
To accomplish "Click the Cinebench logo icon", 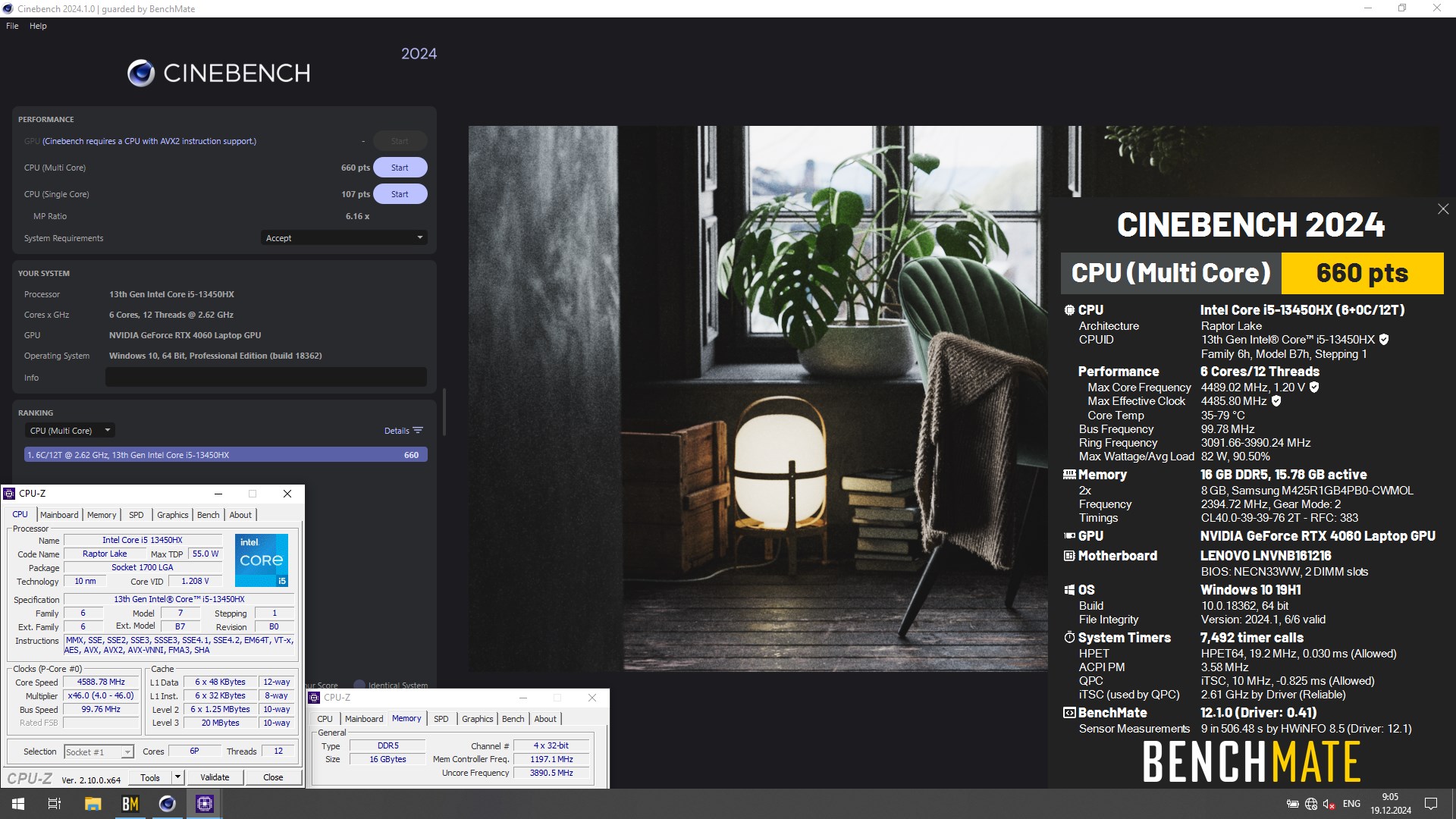I will tap(141, 74).
